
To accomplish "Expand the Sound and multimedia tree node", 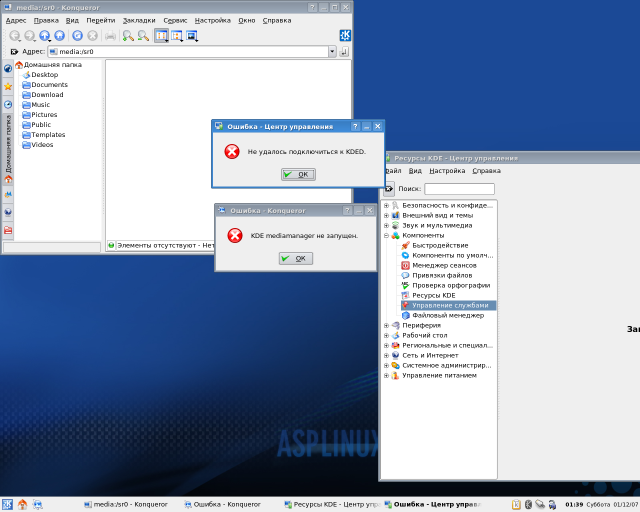I will pyautogui.click(x=386, y=225).
